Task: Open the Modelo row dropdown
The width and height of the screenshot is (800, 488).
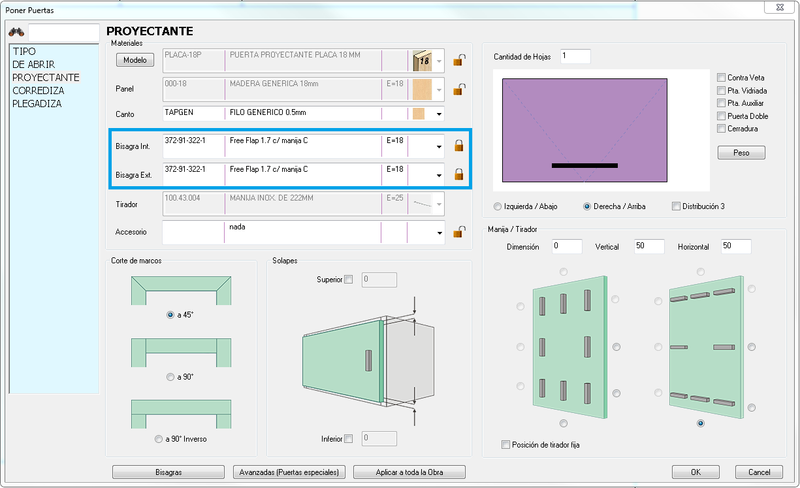Action: (439, 61)
